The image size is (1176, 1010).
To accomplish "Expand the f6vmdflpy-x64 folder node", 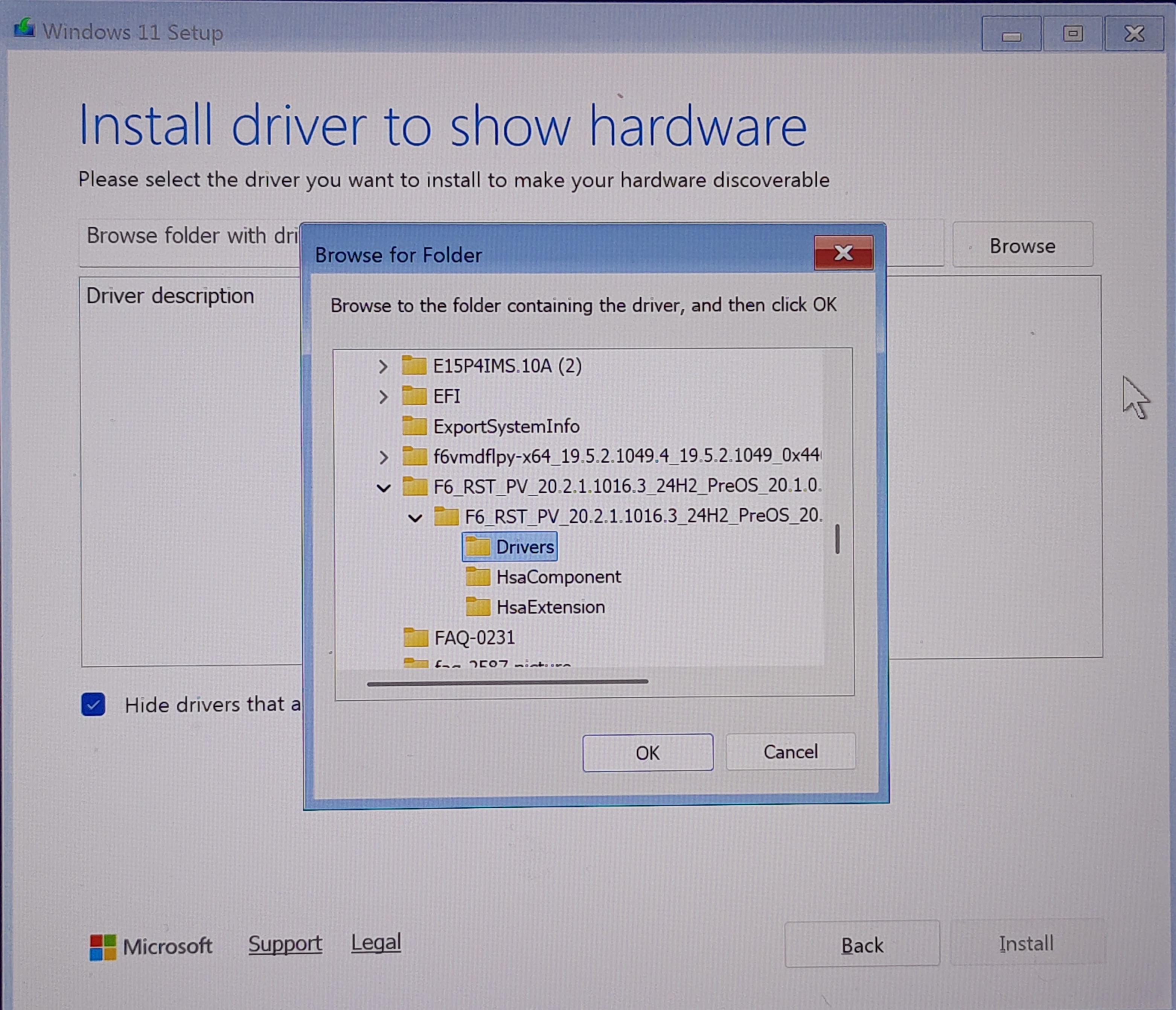I will [x=384, y=457].
